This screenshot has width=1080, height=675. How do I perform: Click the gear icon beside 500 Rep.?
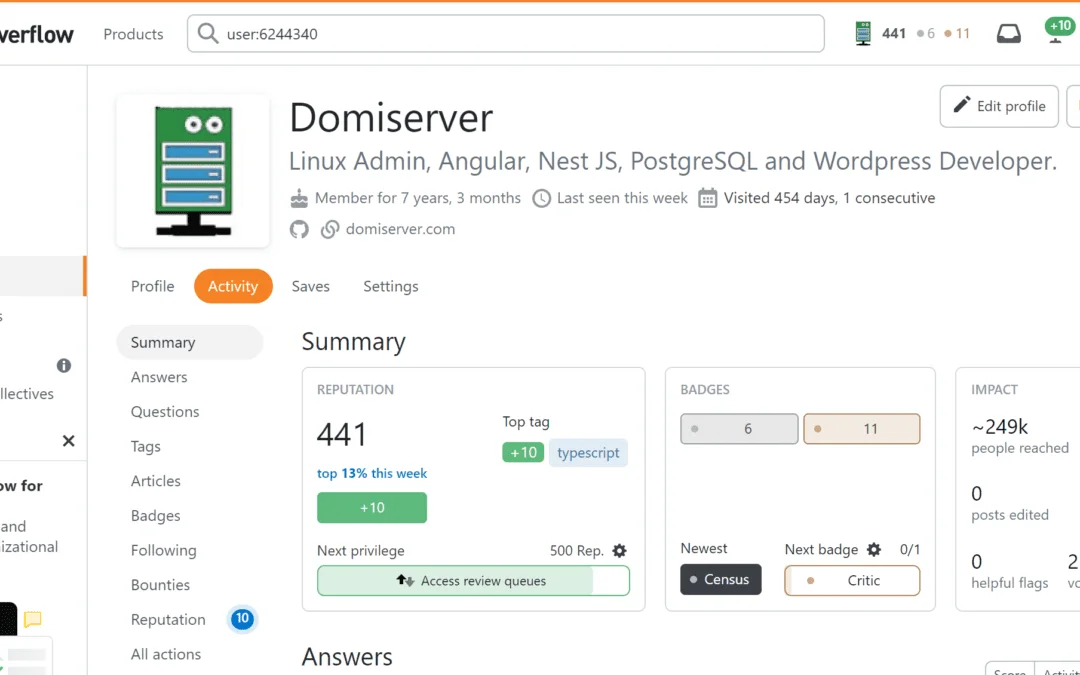click(x=619, y=551)
